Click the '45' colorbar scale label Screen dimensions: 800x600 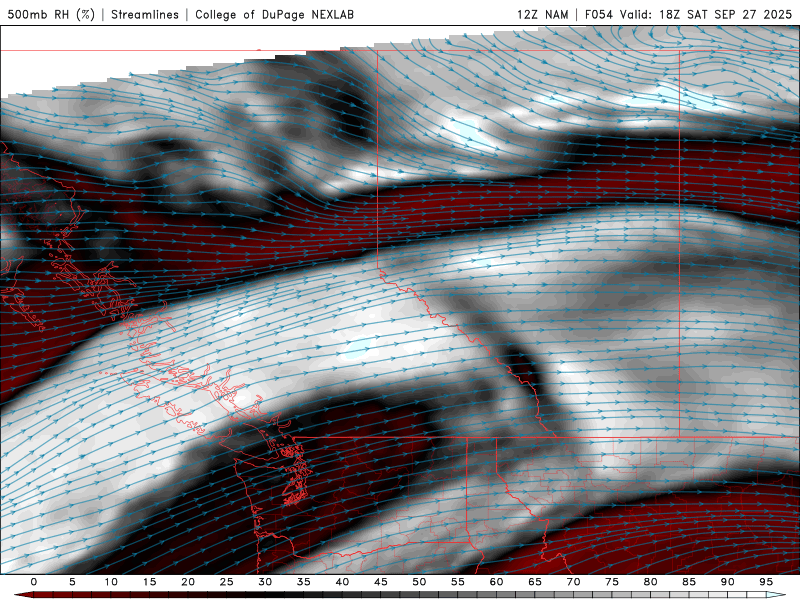[381, 582]
